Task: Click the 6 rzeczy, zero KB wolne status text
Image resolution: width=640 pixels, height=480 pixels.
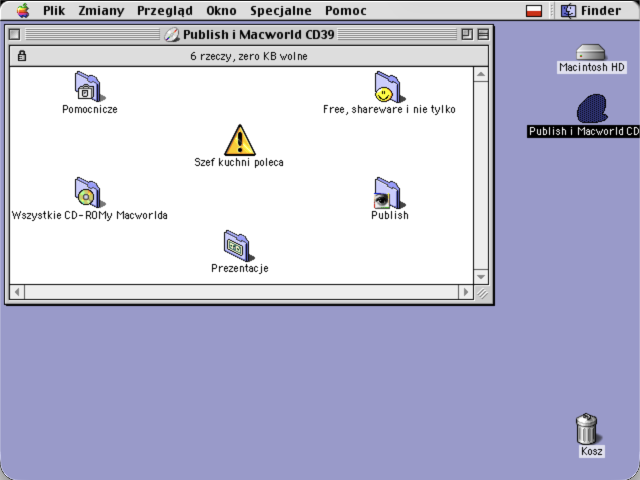Action: tap(249, 56)
